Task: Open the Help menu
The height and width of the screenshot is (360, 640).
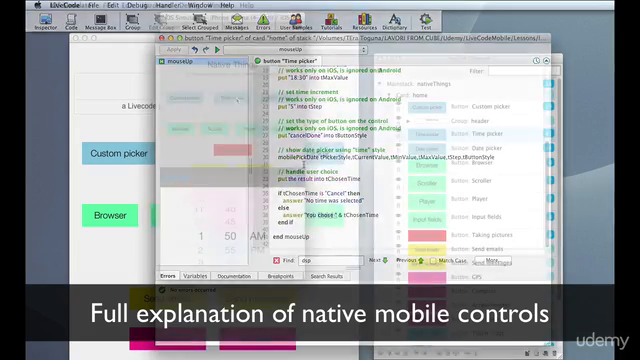Action: pos(227,5)
